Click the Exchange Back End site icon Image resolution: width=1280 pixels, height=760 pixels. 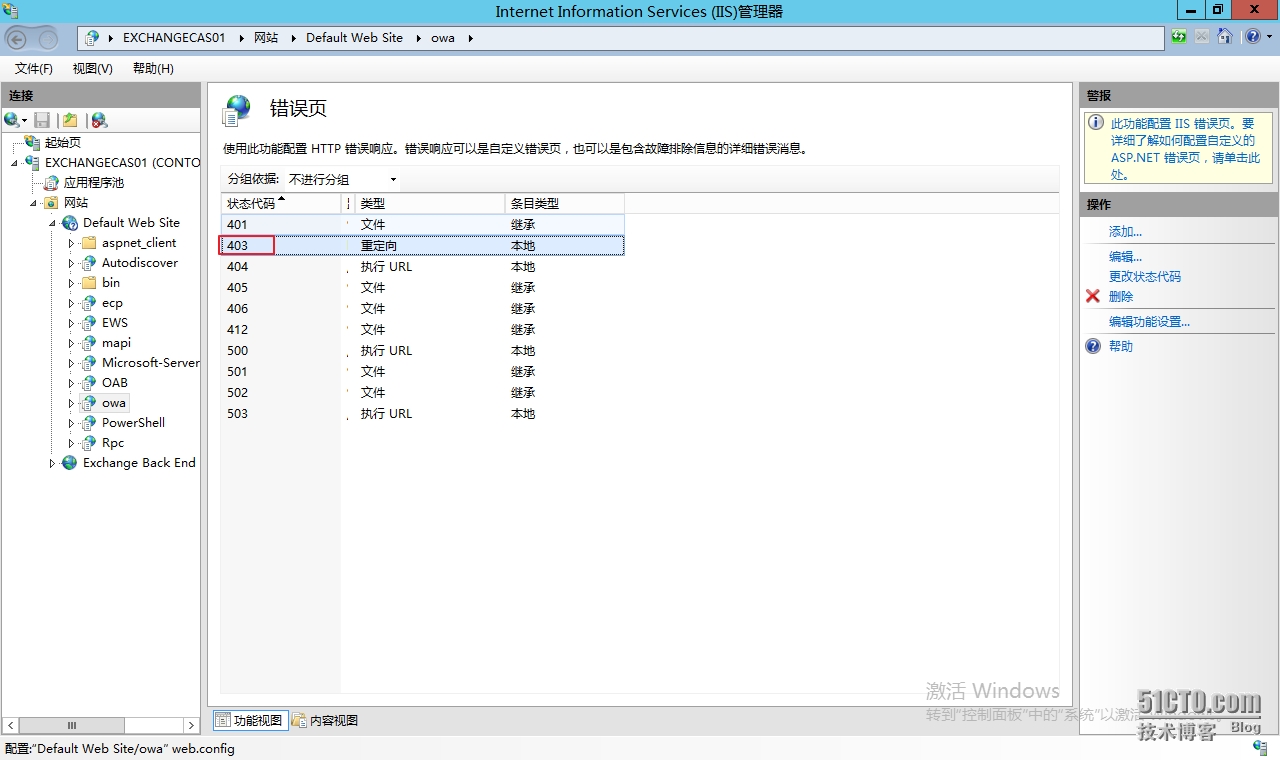click(68, 462)
